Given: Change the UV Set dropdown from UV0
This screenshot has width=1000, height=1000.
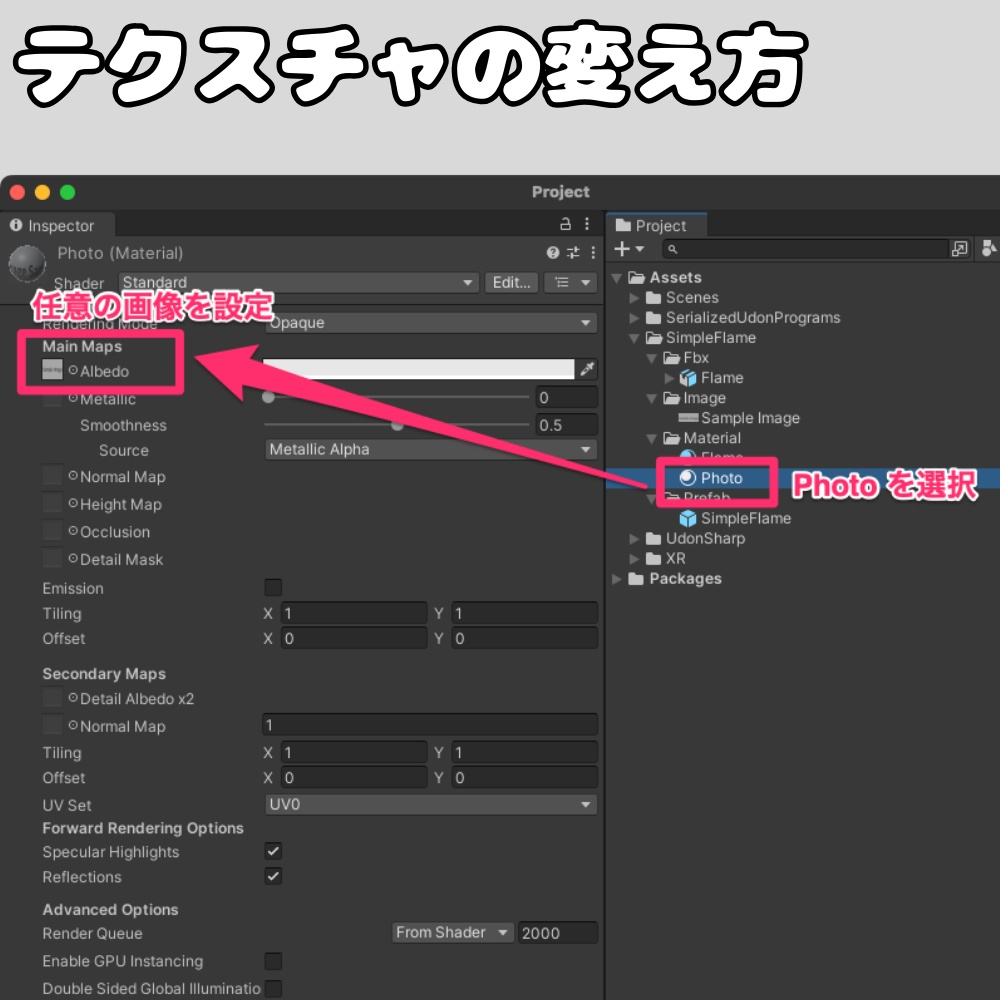Looking at the screenshot, I should (x=430, y=804).
